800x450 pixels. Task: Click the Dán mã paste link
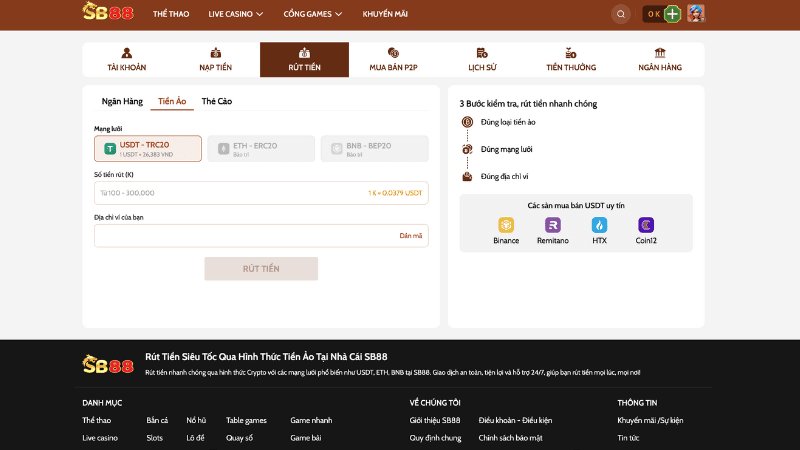[410, 236]
